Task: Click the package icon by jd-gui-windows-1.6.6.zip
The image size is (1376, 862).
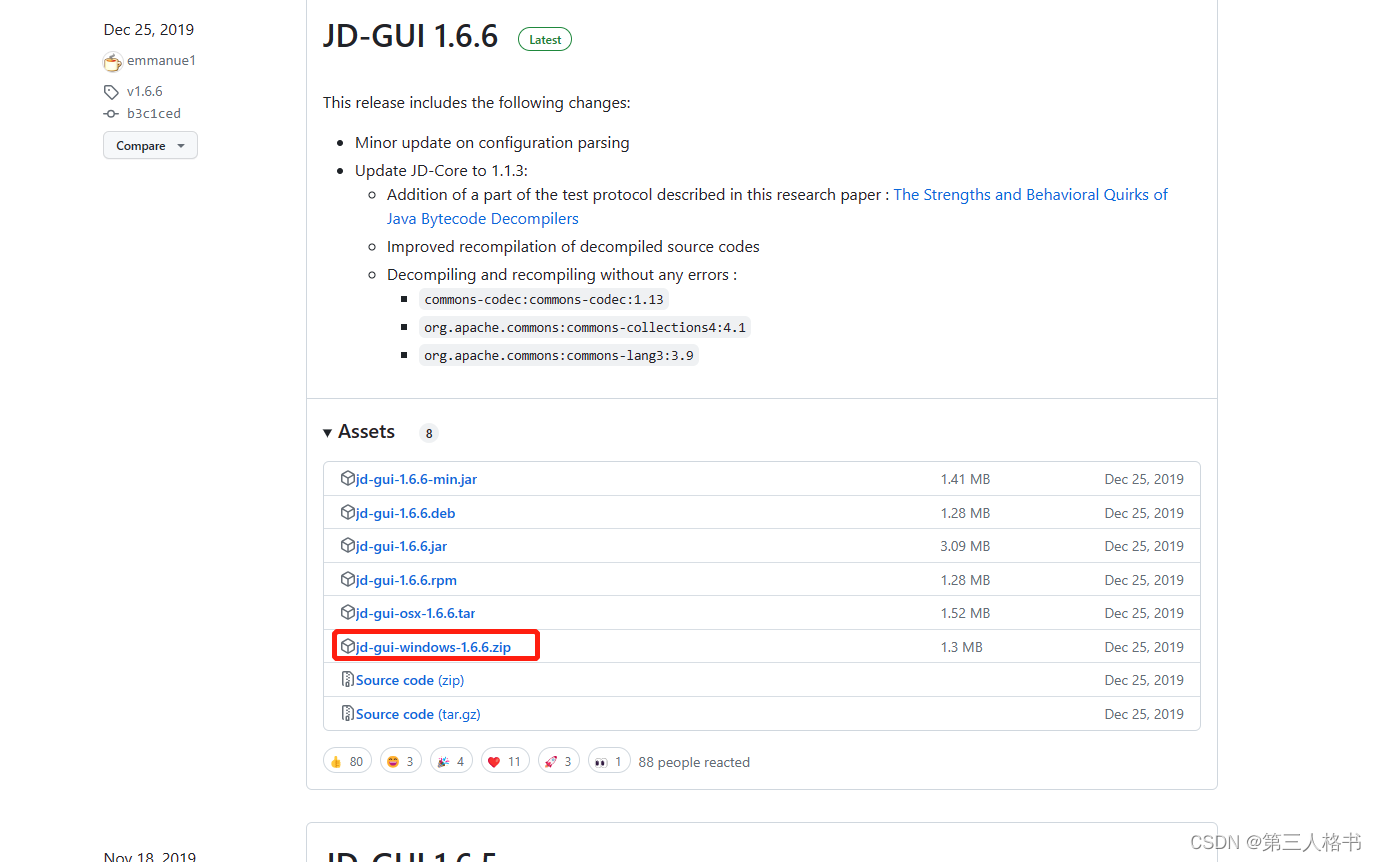Action: click(349, 646)
